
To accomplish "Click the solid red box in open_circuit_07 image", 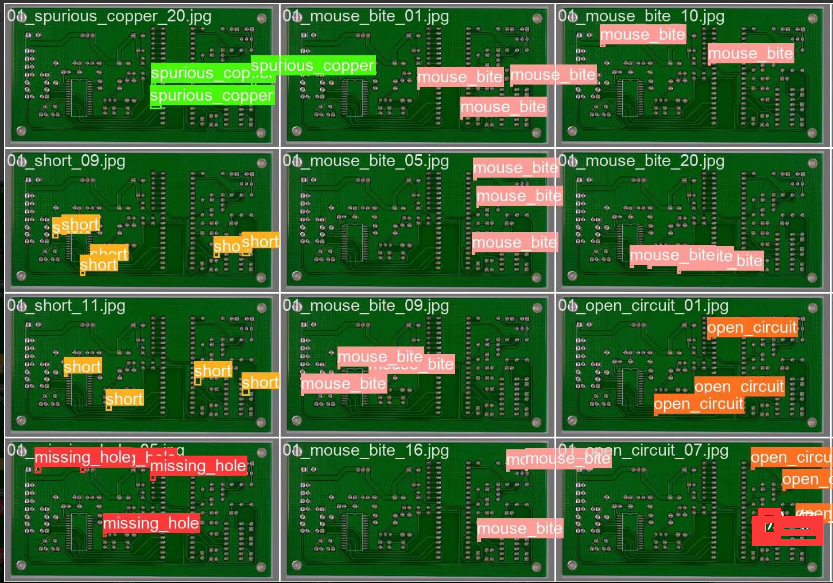I will [787, 527].
